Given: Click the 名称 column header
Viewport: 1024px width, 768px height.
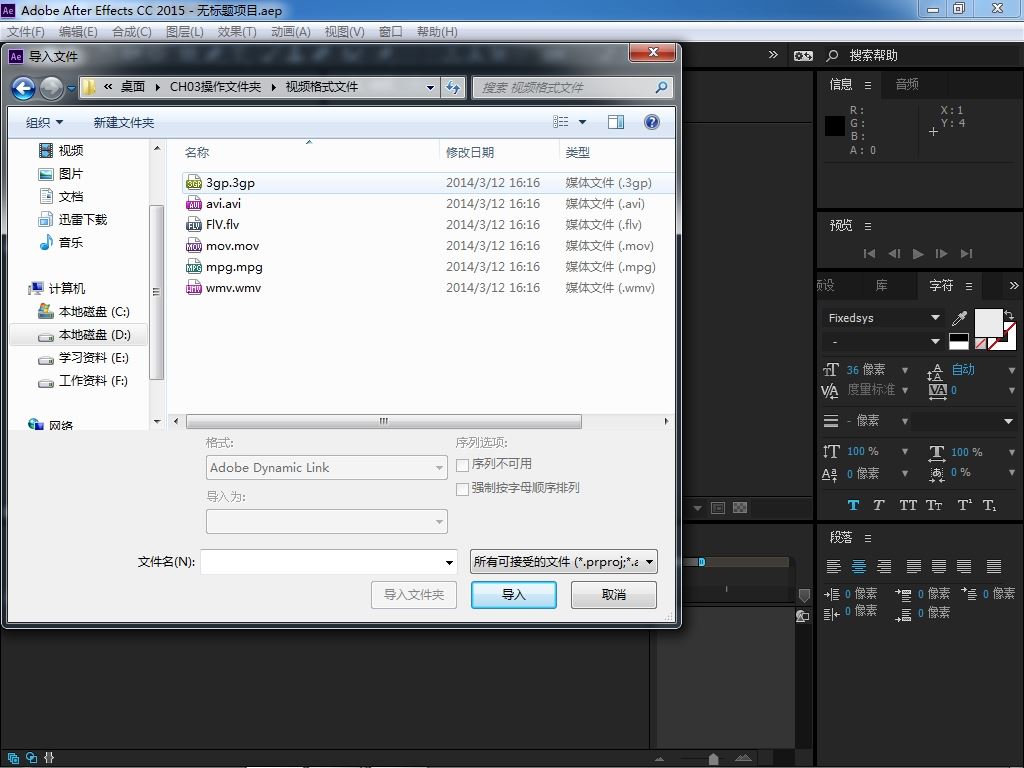Looking at the screenshot, I should (197, 152).
